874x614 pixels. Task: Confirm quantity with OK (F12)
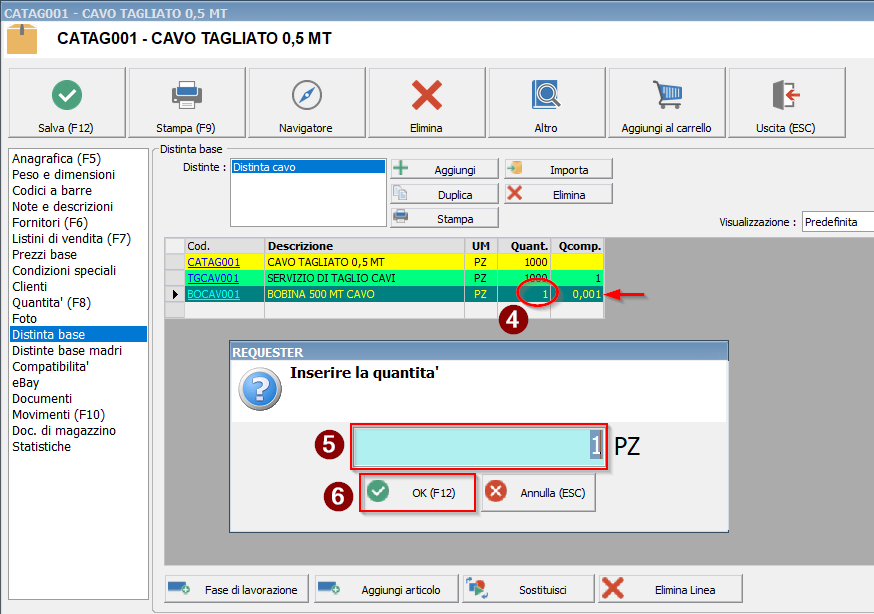(x=418, y=493)
